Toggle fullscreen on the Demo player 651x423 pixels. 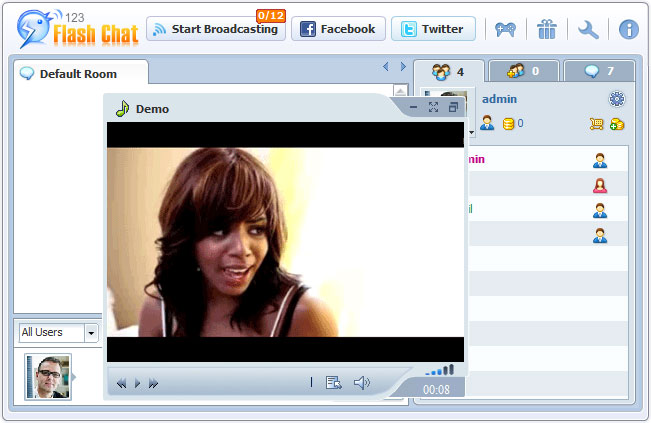click(433, 107)
